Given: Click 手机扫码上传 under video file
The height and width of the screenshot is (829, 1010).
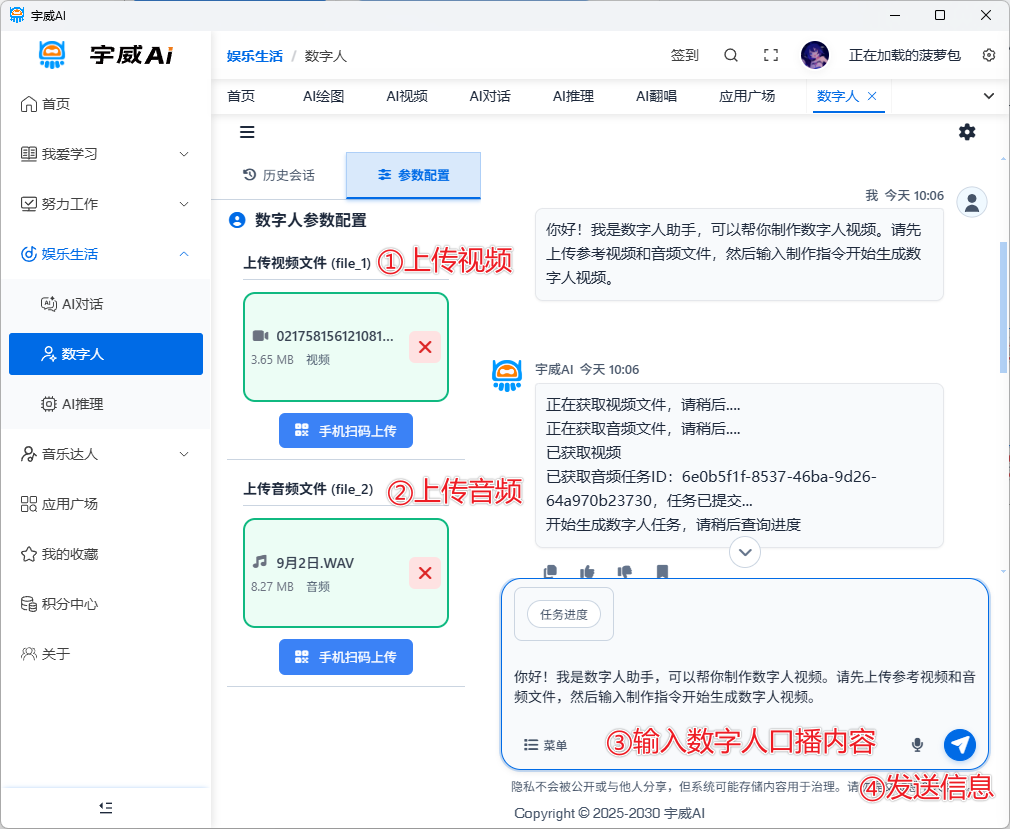Looking at the screenshot, I should [346, 431].
